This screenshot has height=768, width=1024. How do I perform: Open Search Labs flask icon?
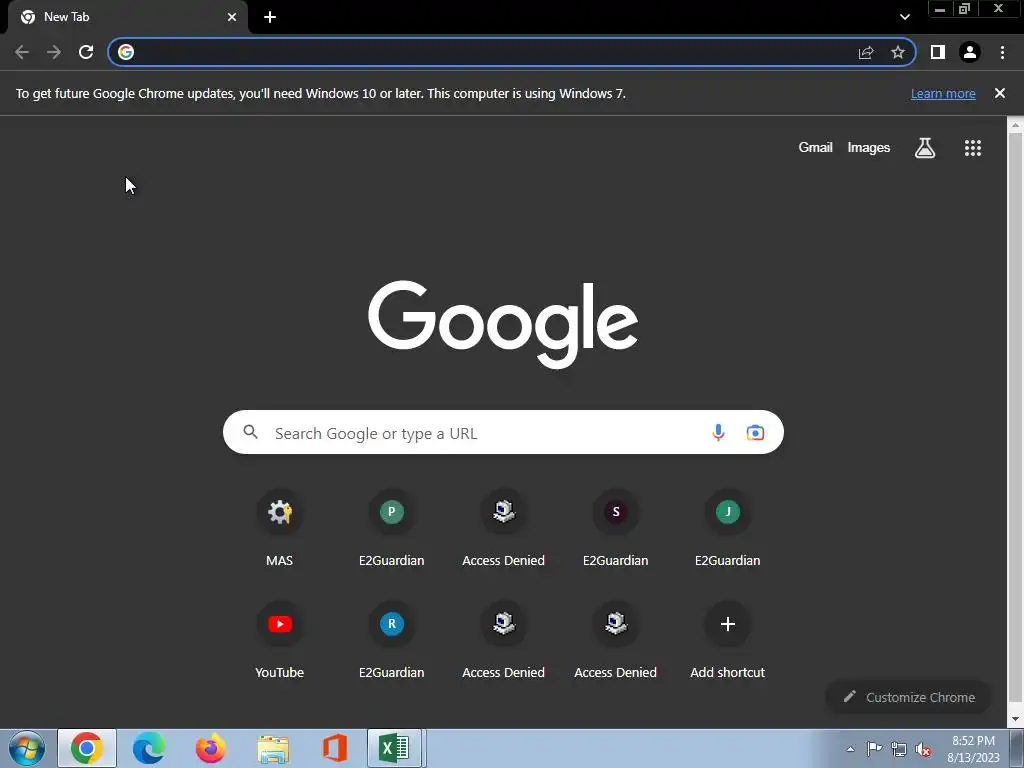coord(925,148)
